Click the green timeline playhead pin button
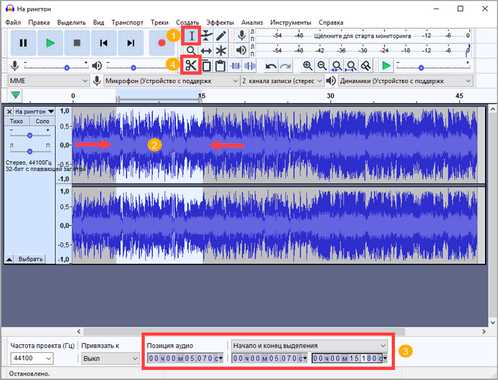Viewport: 498px width, 380px height. click(15, 95)
